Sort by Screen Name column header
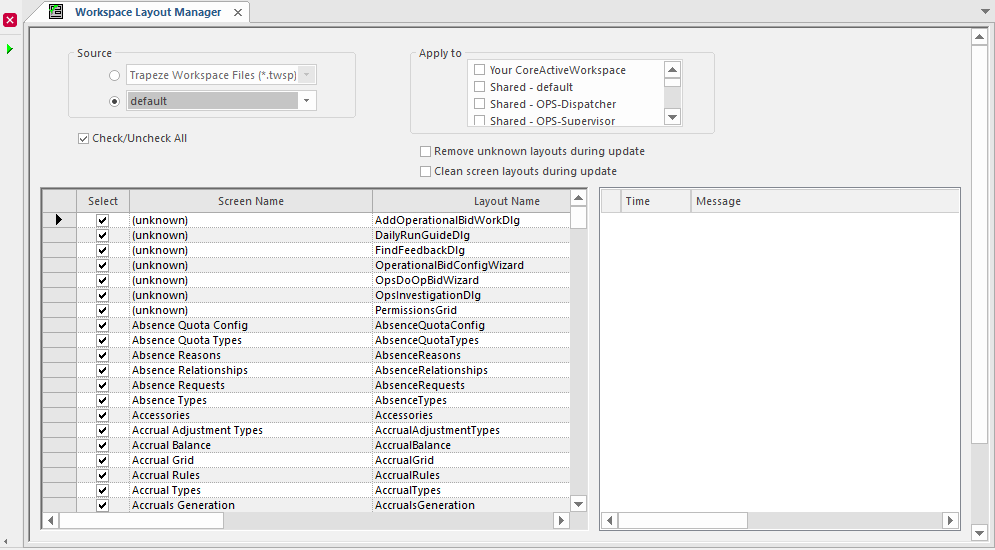 click(x=250, y=201)
